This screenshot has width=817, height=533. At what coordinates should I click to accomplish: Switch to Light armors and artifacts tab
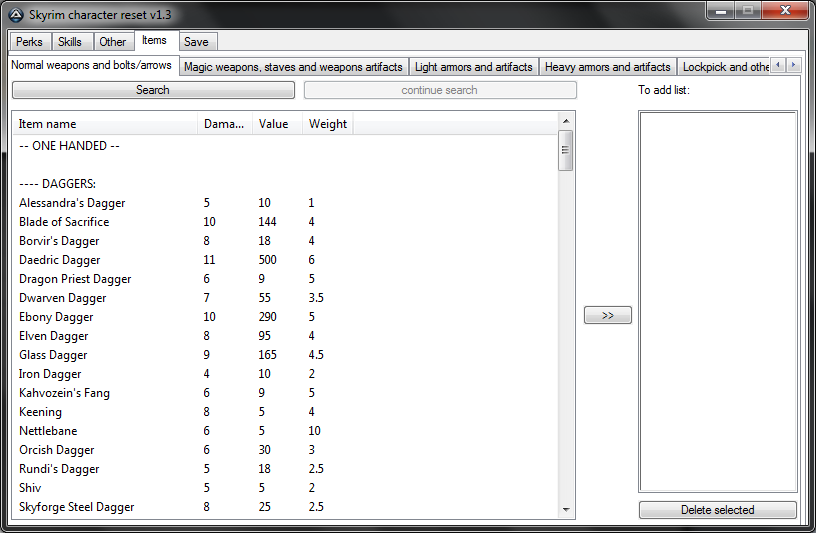click(x=474, y=67)
